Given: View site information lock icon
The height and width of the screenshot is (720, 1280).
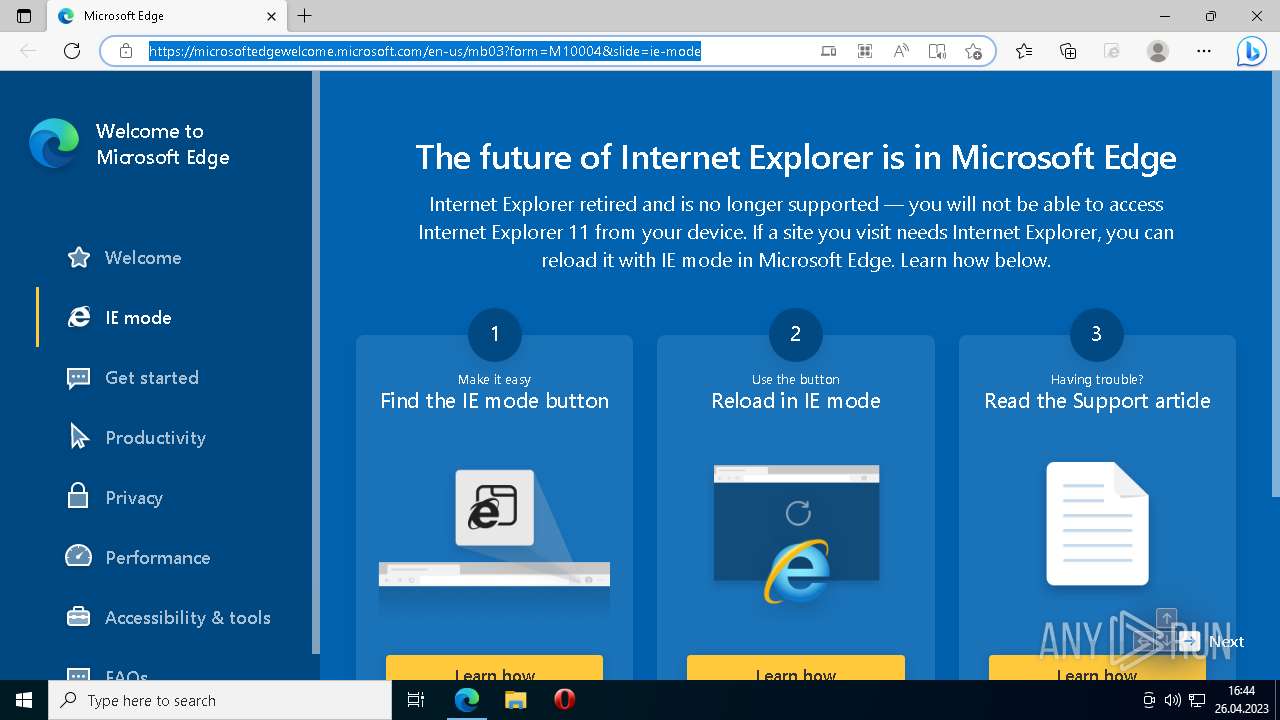Looking at the screenshot, I should click(126, 51).
